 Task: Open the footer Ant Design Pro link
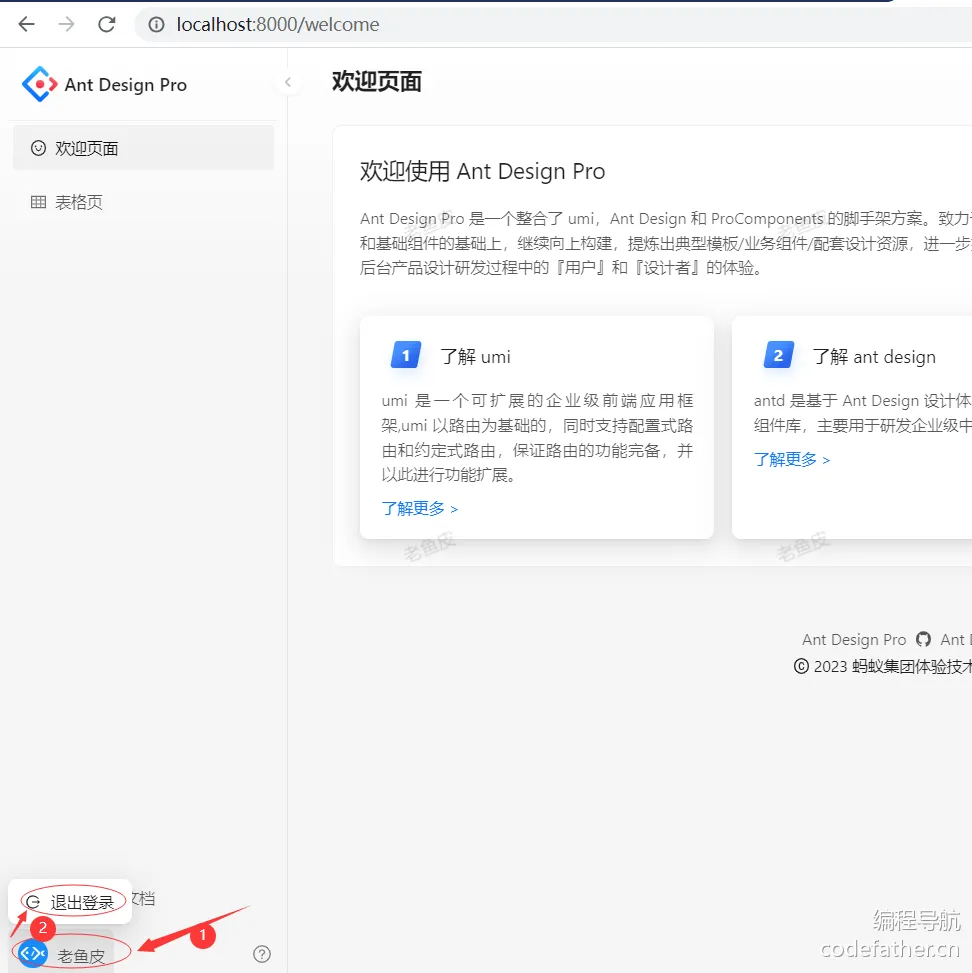pyautogui.click(x=853, y=639)
